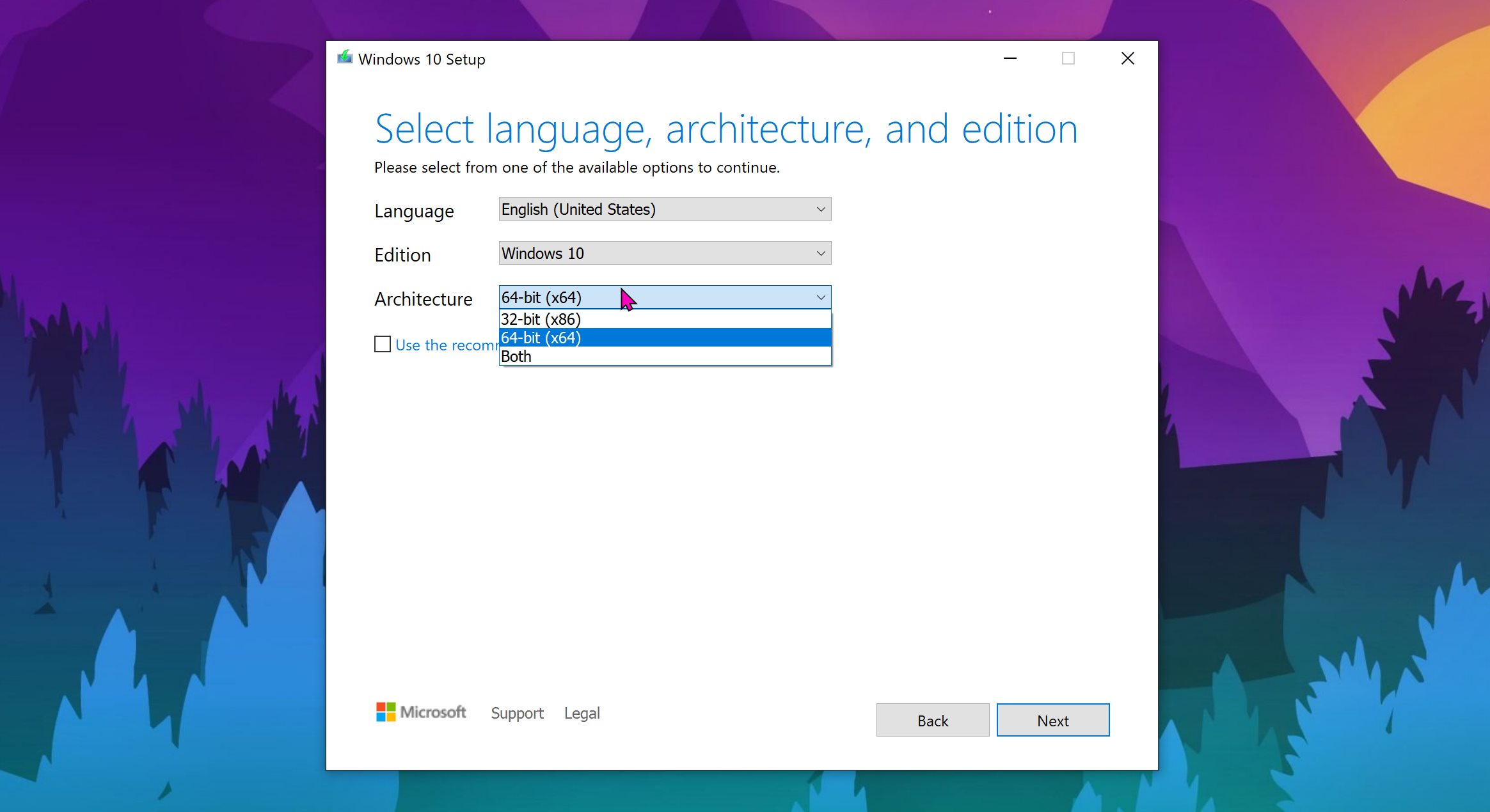Image resolution: width=1490 pixels, height=812 pixels.
Task: Toggle the 'Use the recommended' checkbox
Action: (382, 344)
